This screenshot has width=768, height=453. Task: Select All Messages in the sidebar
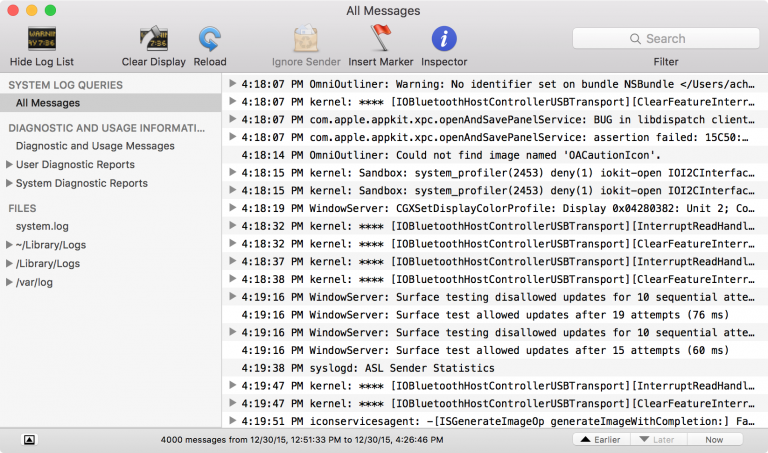pyautogui.click(x=48, y=103)
